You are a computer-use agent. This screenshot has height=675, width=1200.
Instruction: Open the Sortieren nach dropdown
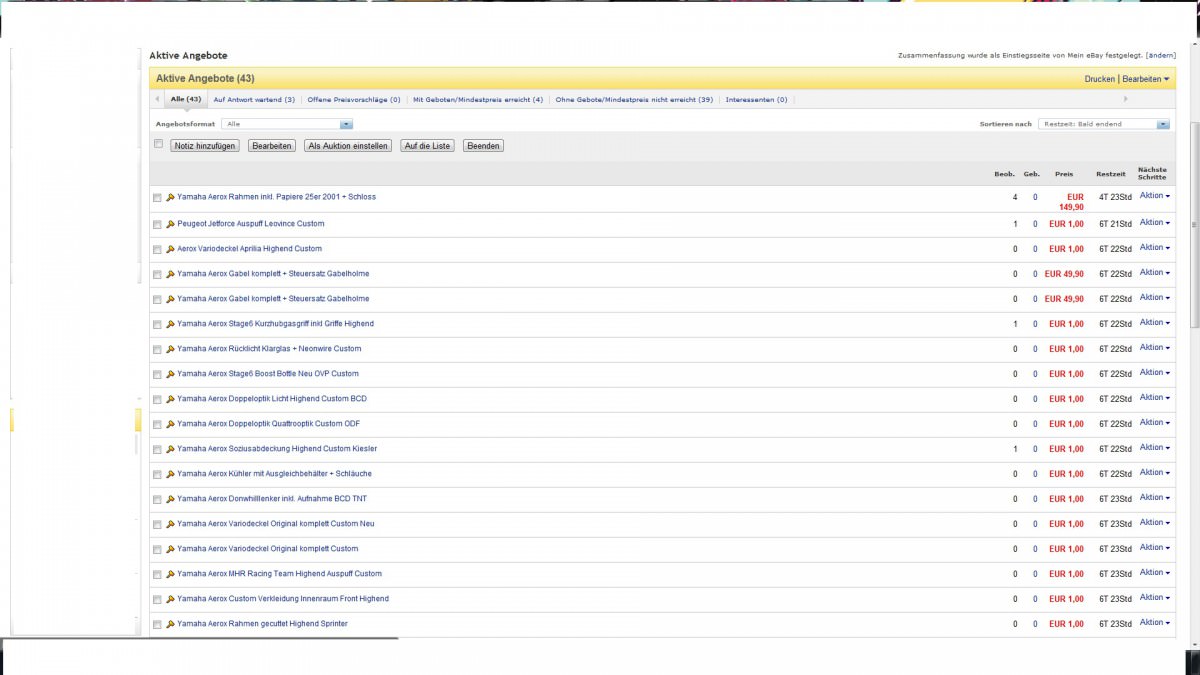tap(1103, 124)
